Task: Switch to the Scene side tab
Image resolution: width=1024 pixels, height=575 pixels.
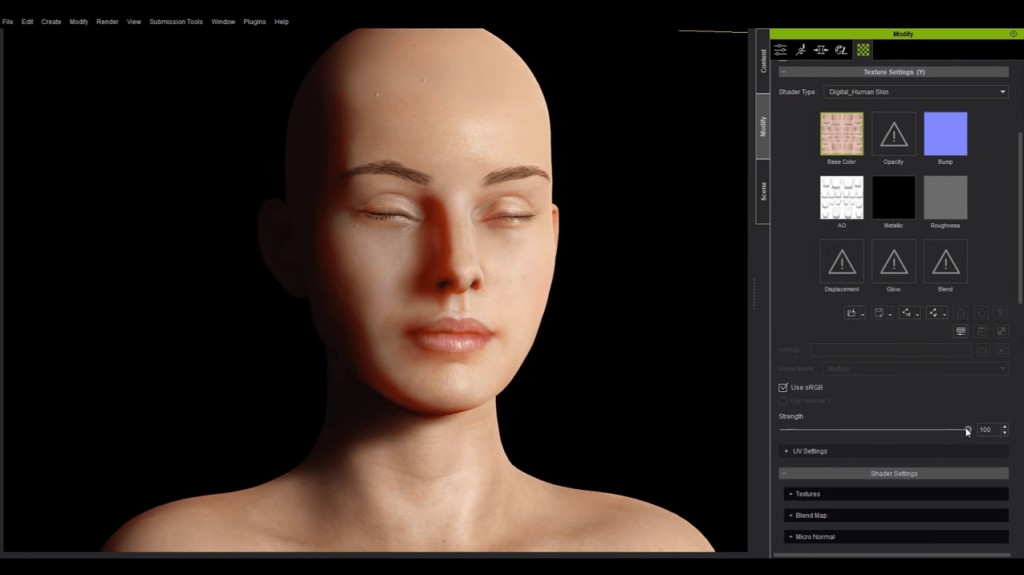Action: (x=763, y=191)
